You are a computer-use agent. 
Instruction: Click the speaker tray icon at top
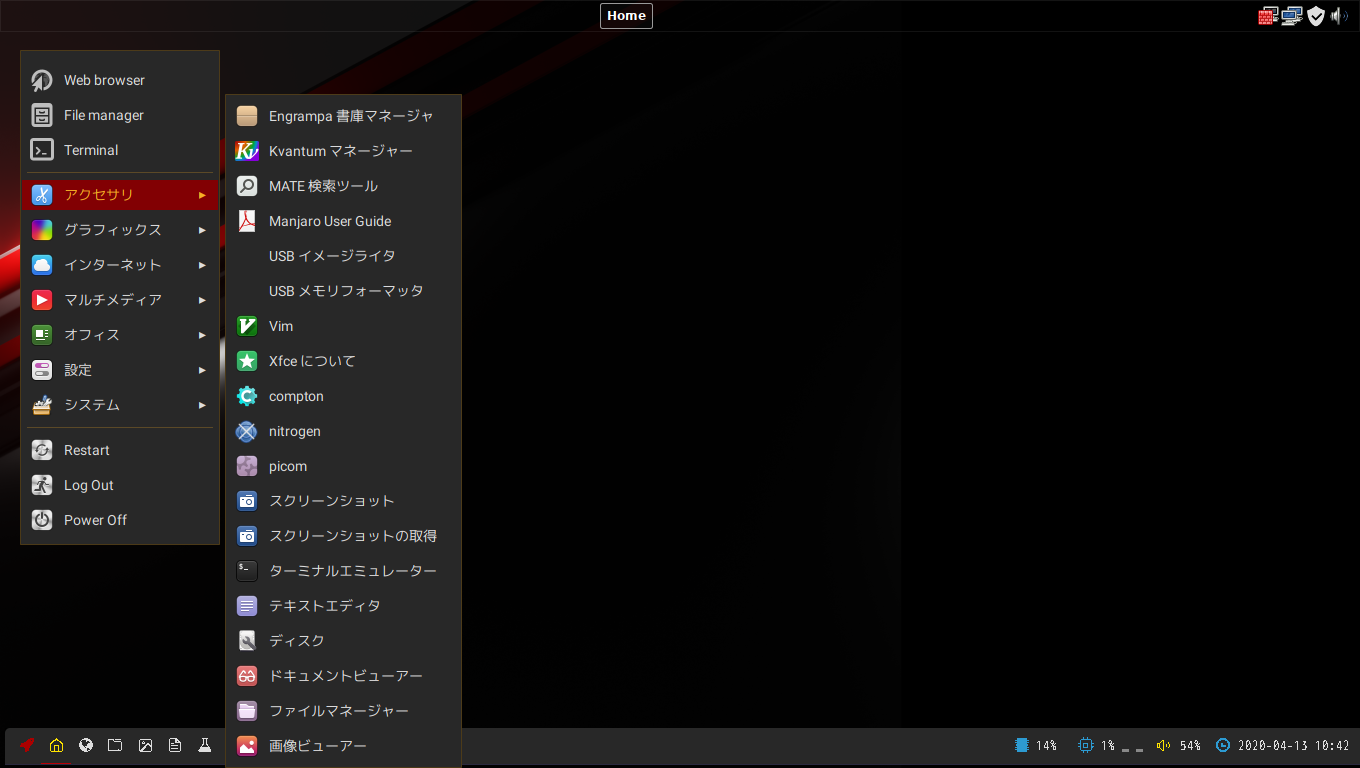click(1340, 16)
